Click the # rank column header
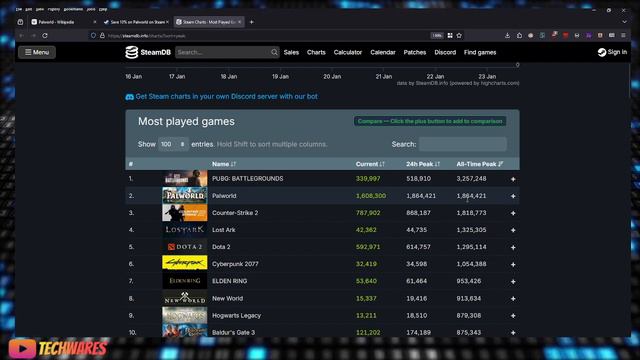Image resolution: width=640 pixels, height=360 pixels. coord(131,164)
